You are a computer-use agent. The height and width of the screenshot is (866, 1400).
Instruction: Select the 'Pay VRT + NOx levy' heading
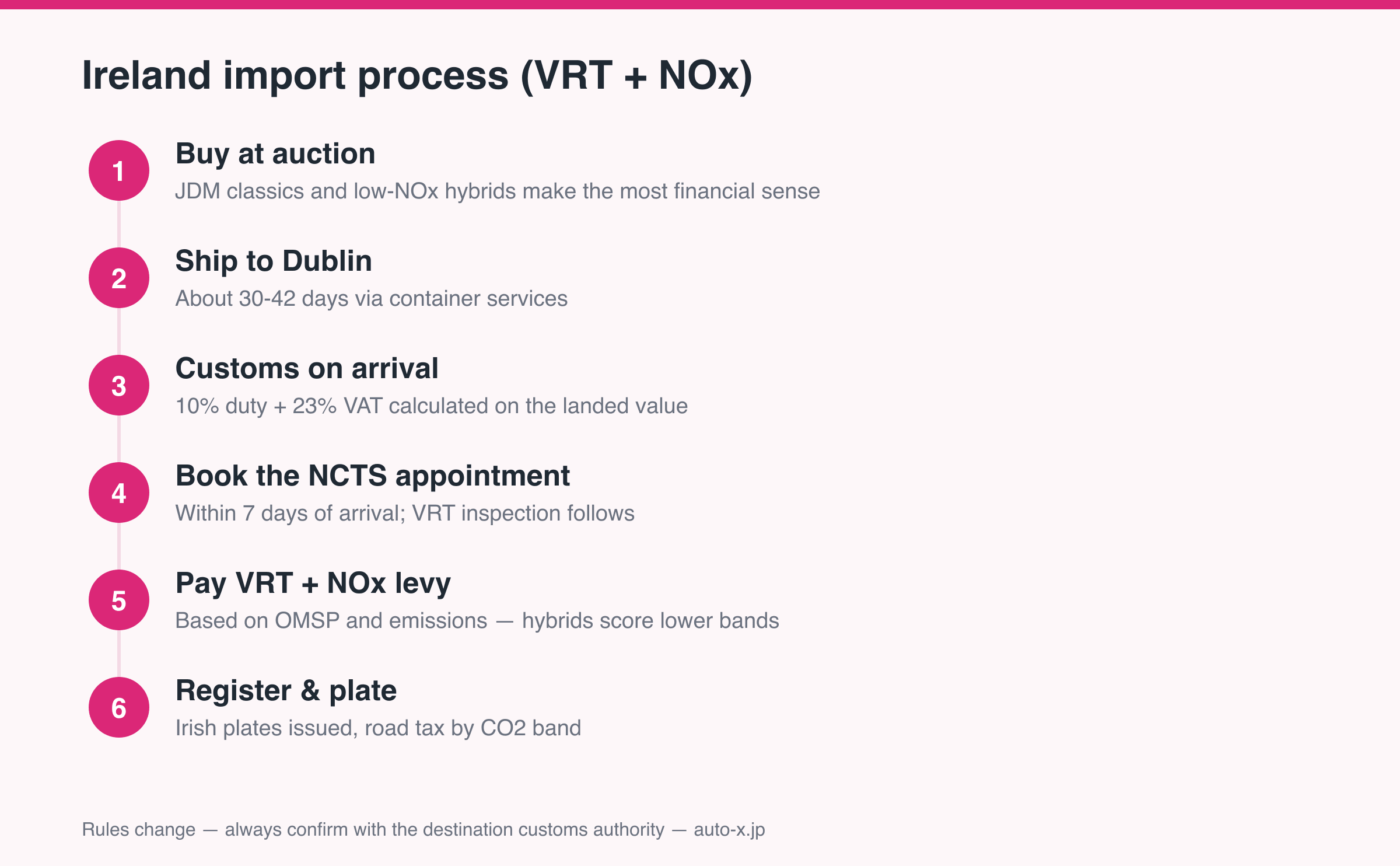[x=313, y=584]
